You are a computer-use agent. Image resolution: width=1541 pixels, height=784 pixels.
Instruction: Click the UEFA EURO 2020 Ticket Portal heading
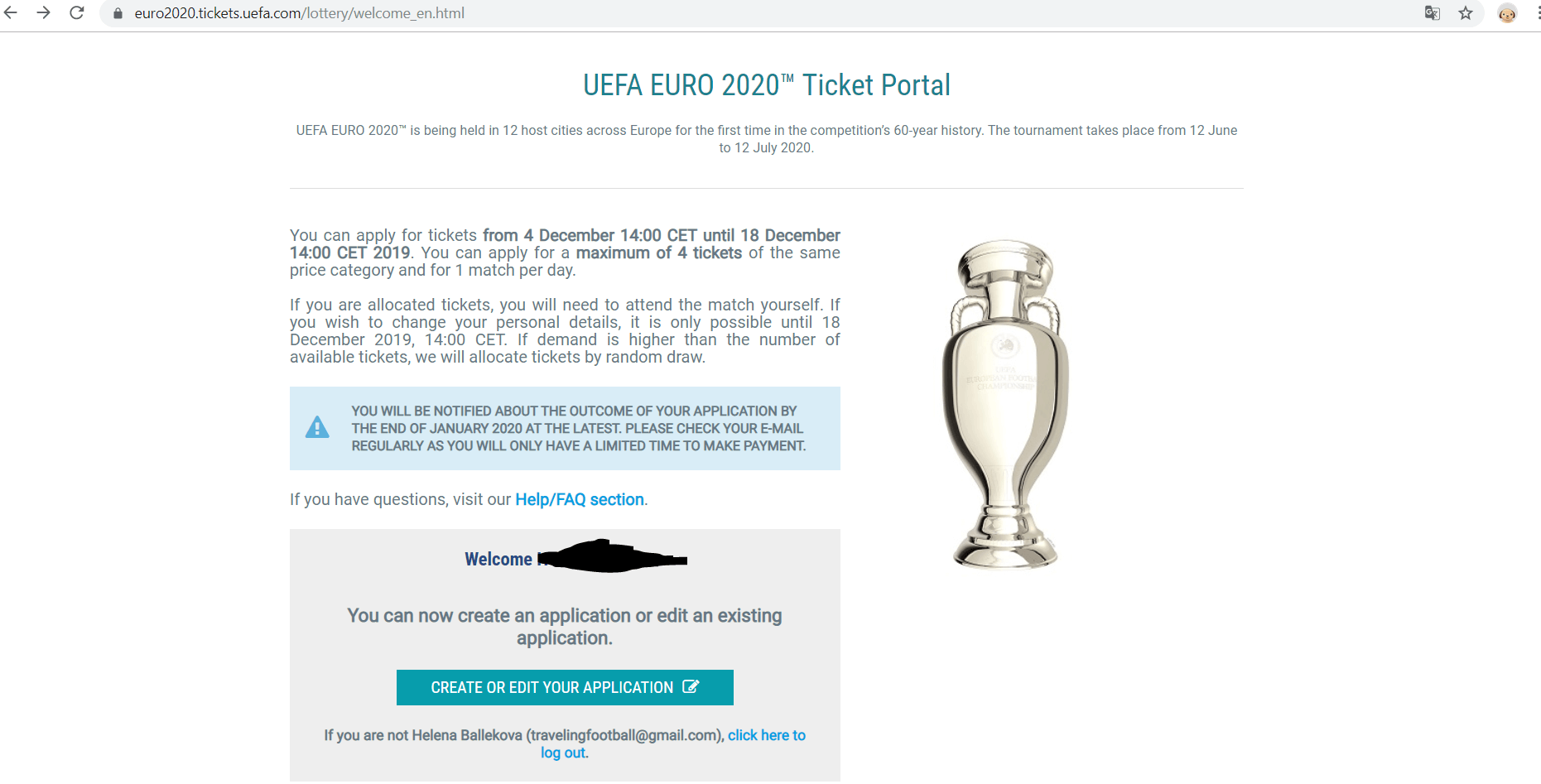pos(767,84)
